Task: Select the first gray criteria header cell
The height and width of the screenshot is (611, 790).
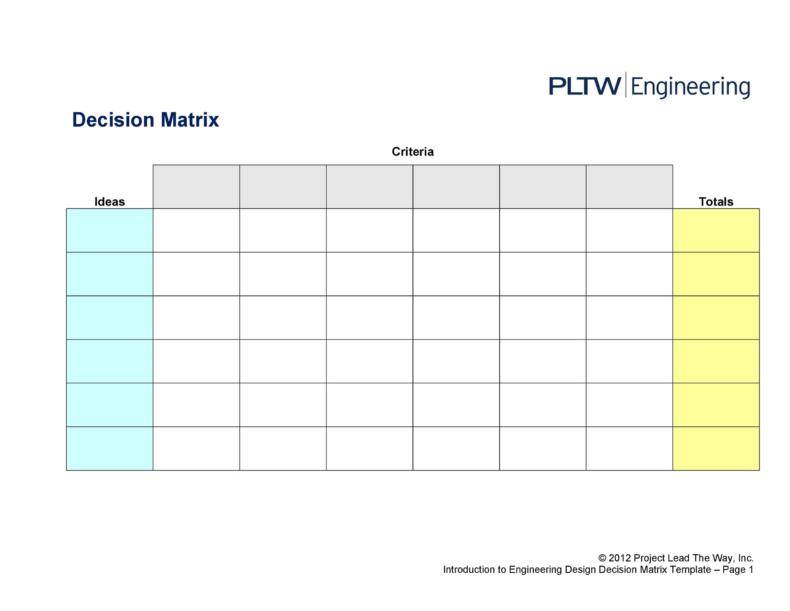Action: click(x=196, y=186)
